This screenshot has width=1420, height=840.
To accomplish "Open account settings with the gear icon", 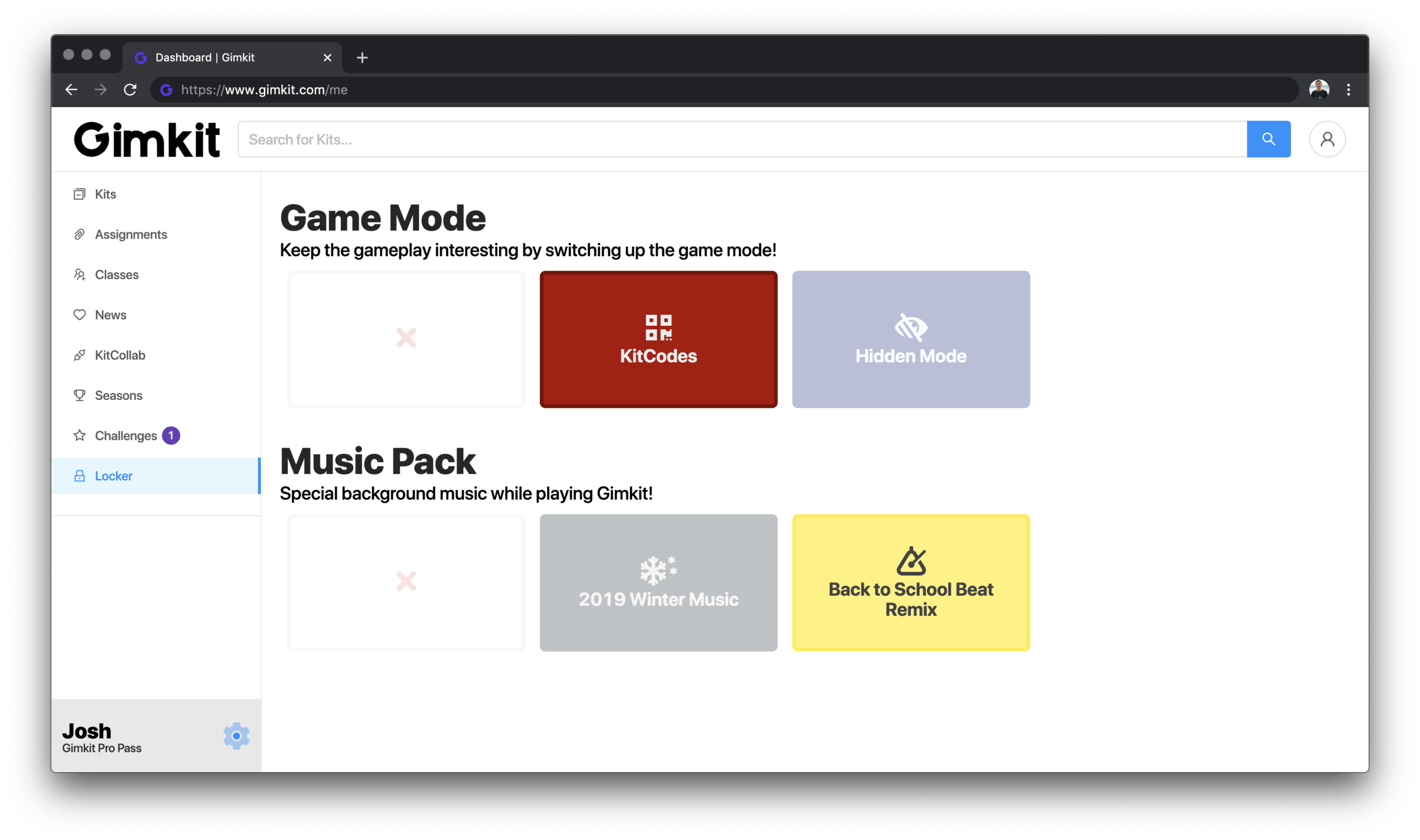I will click(236, 735).
